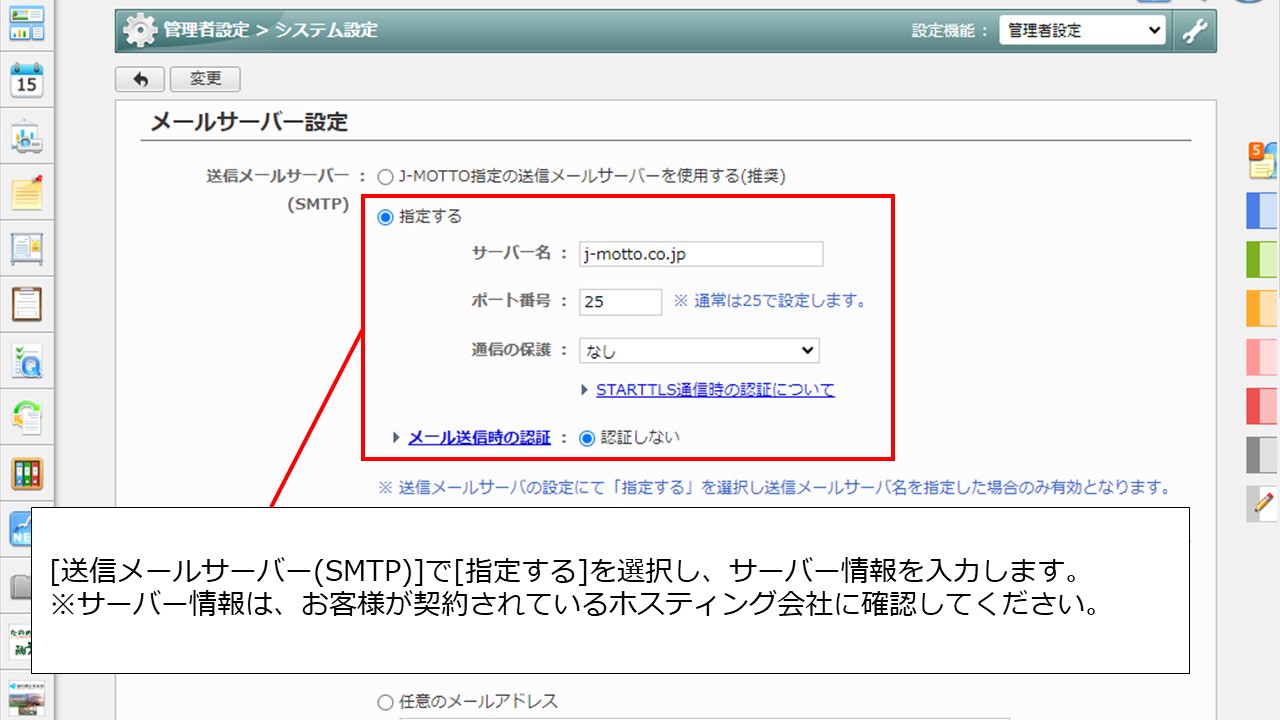Click the メールサーバー設定 heading

[249, 122]
